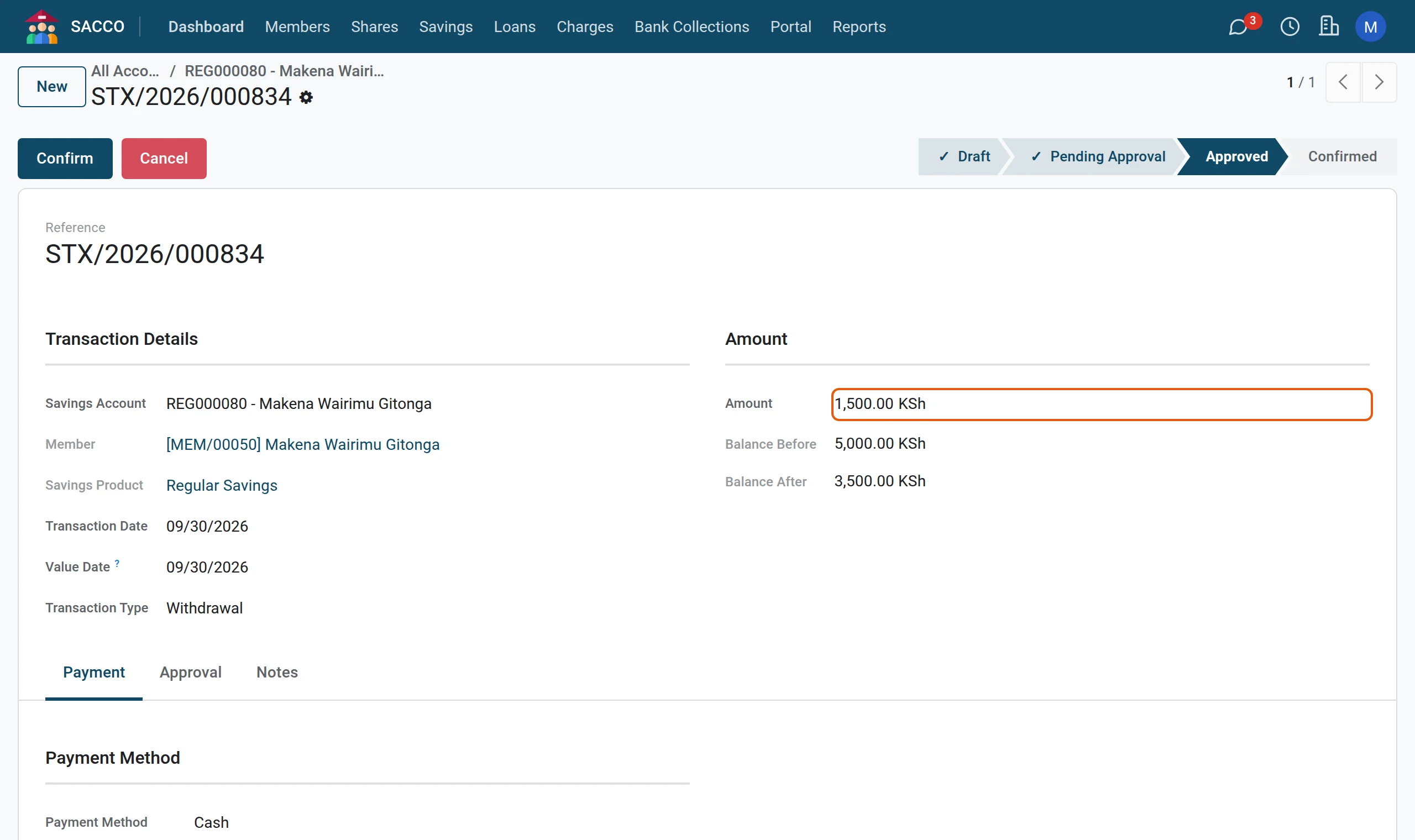Screen dimensions: 1415x840
Task: Open member link MEM/00050 Makena Wairimu Gitonga
Action: coord(303,444)
